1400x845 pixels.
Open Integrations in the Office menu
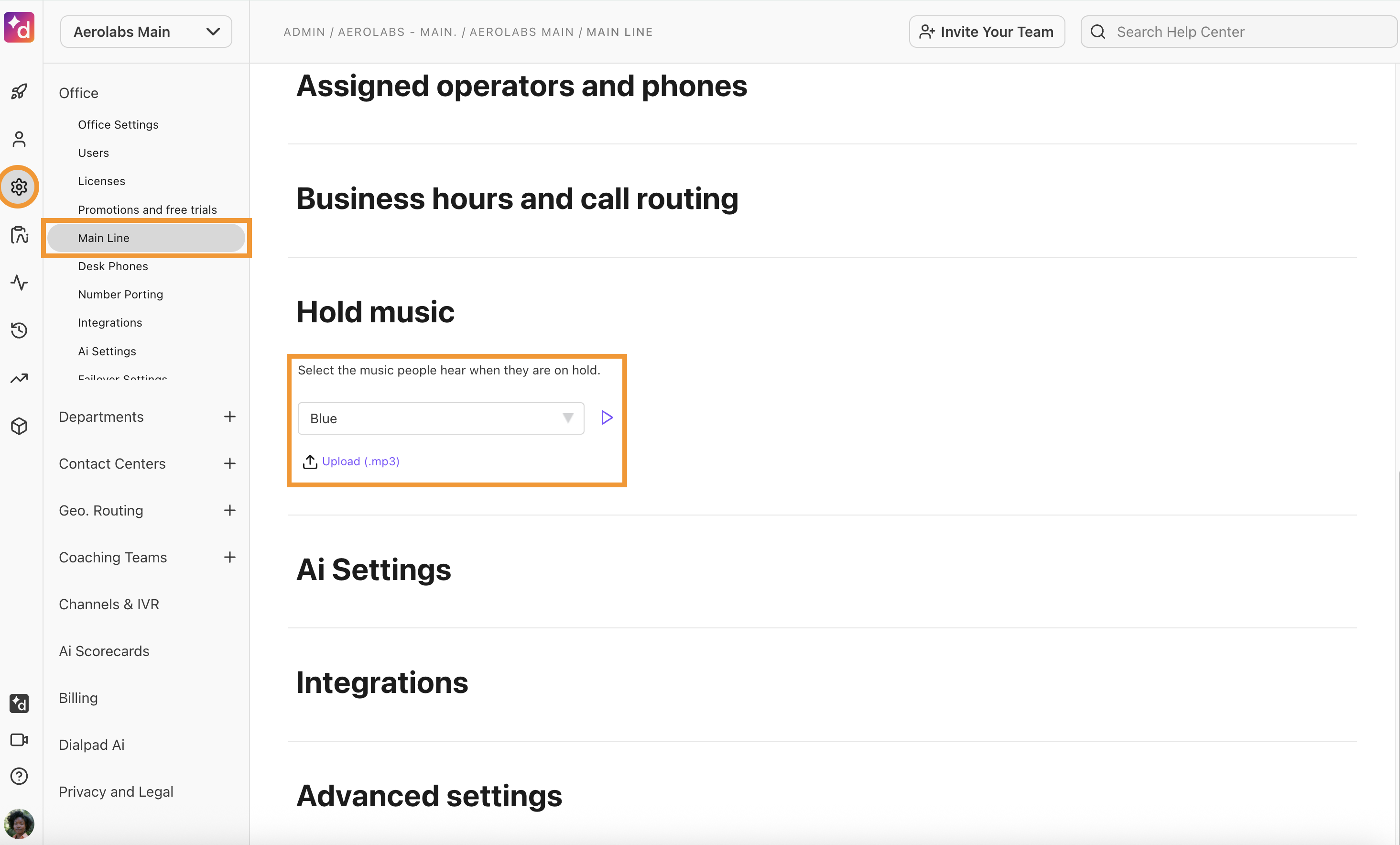(109, 322)
